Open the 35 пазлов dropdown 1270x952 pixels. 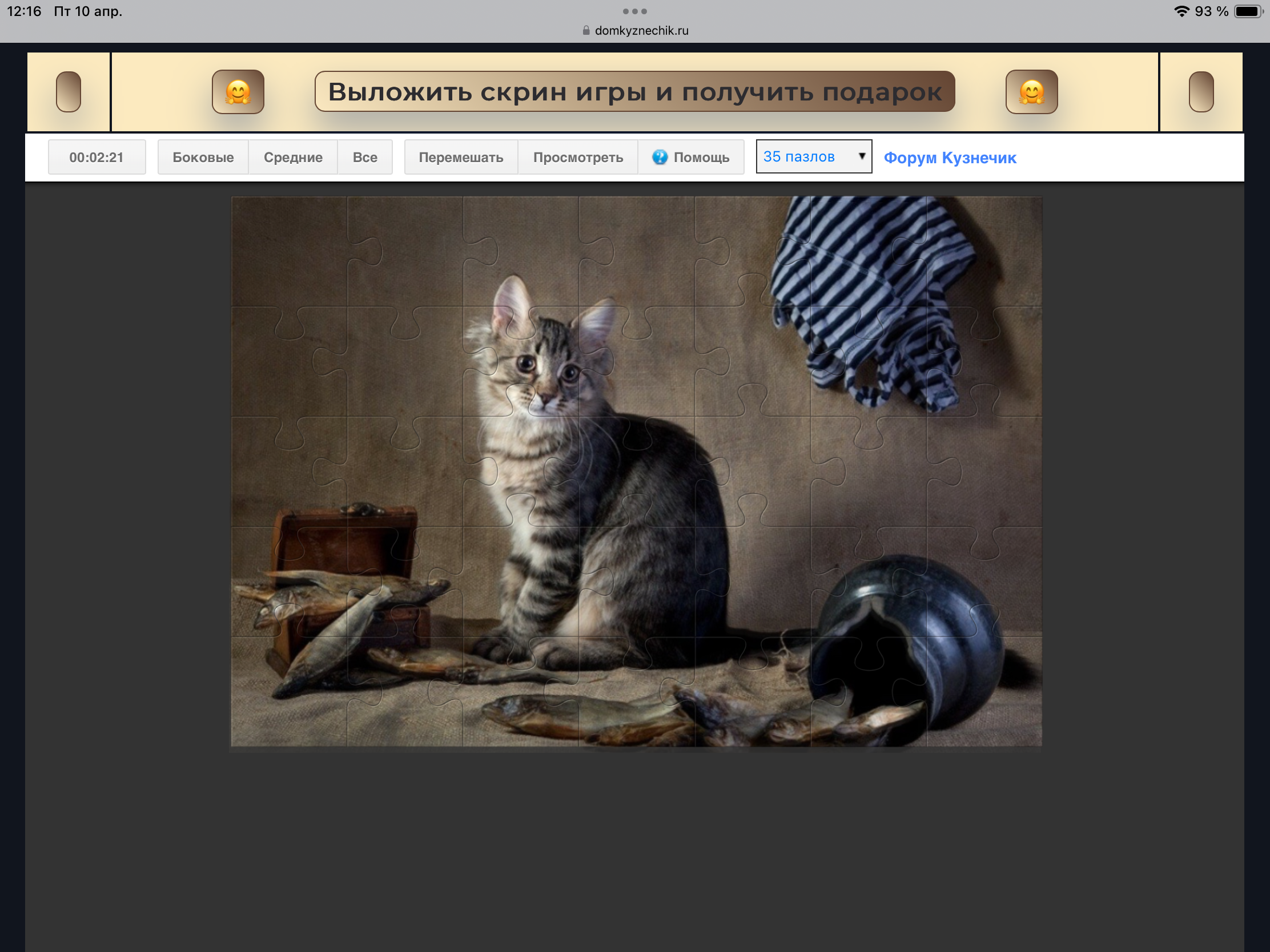804,156
